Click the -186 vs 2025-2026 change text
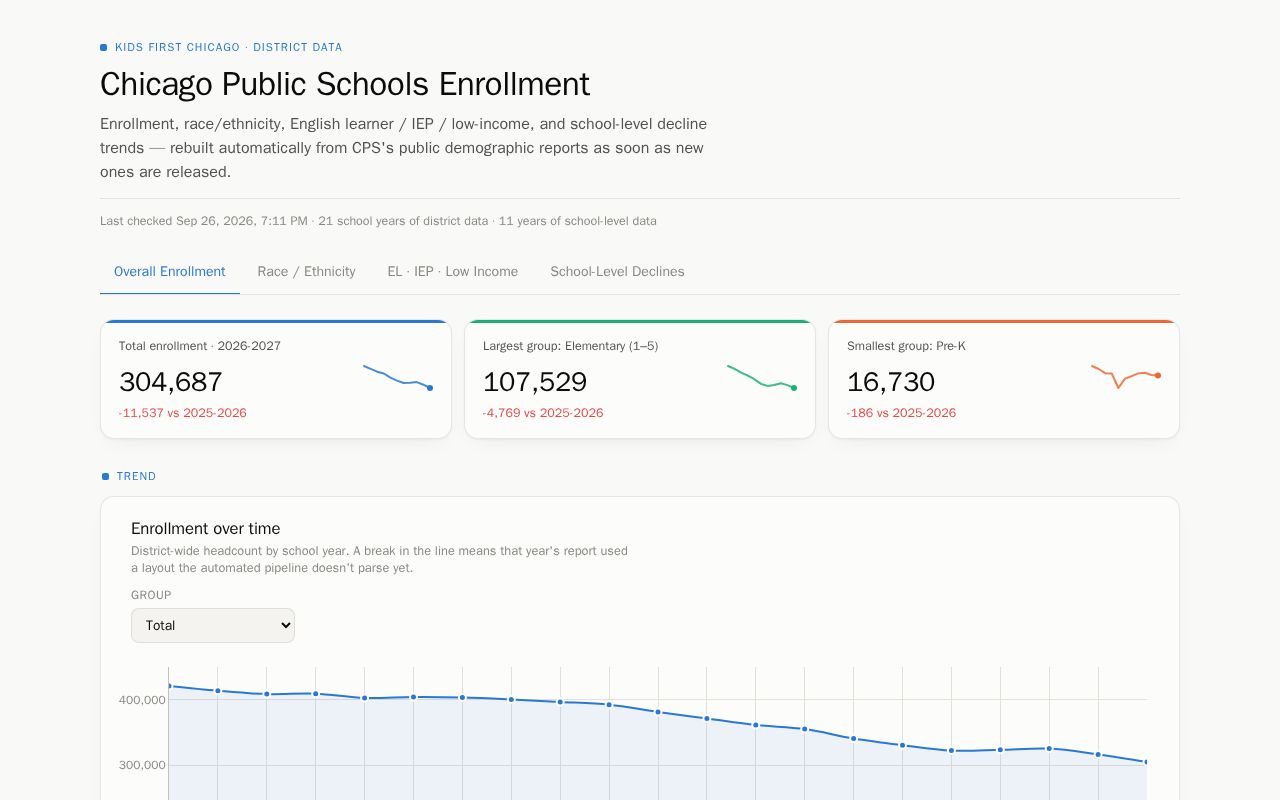This screenshot has height=800, width=1280. click(x=901, y=413)
